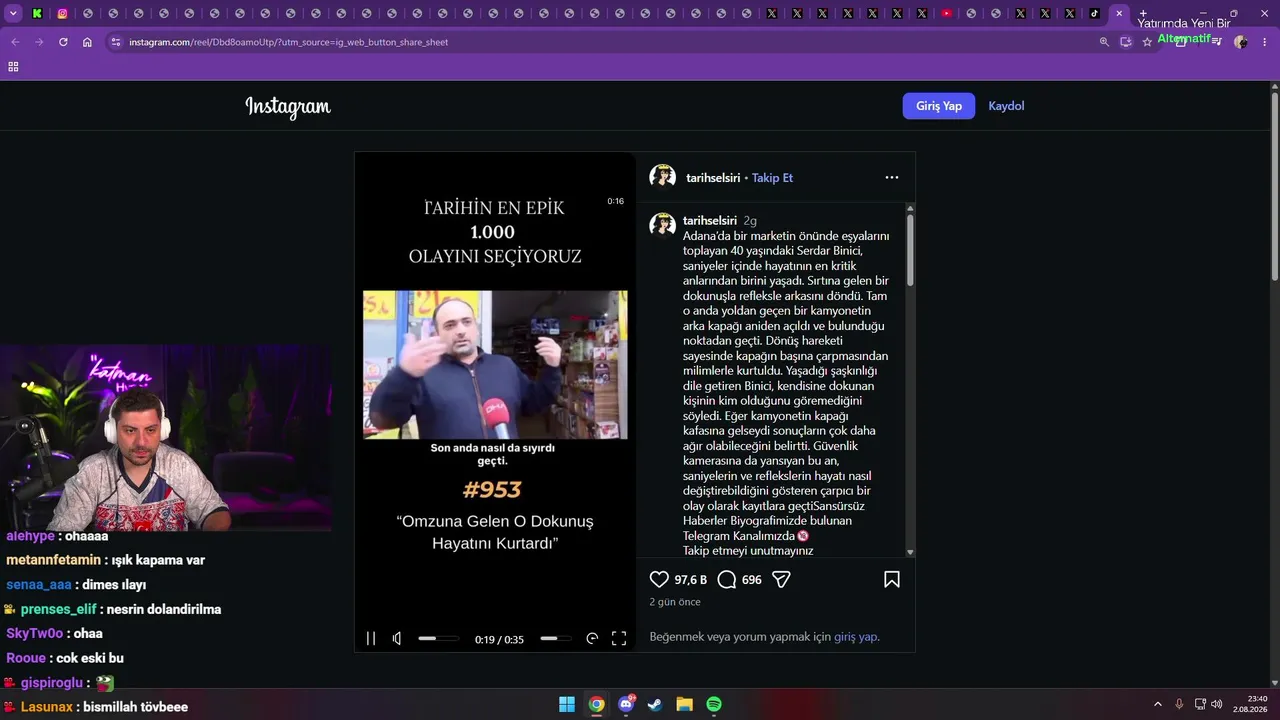Open a new browser tab

click(1143, 14)
